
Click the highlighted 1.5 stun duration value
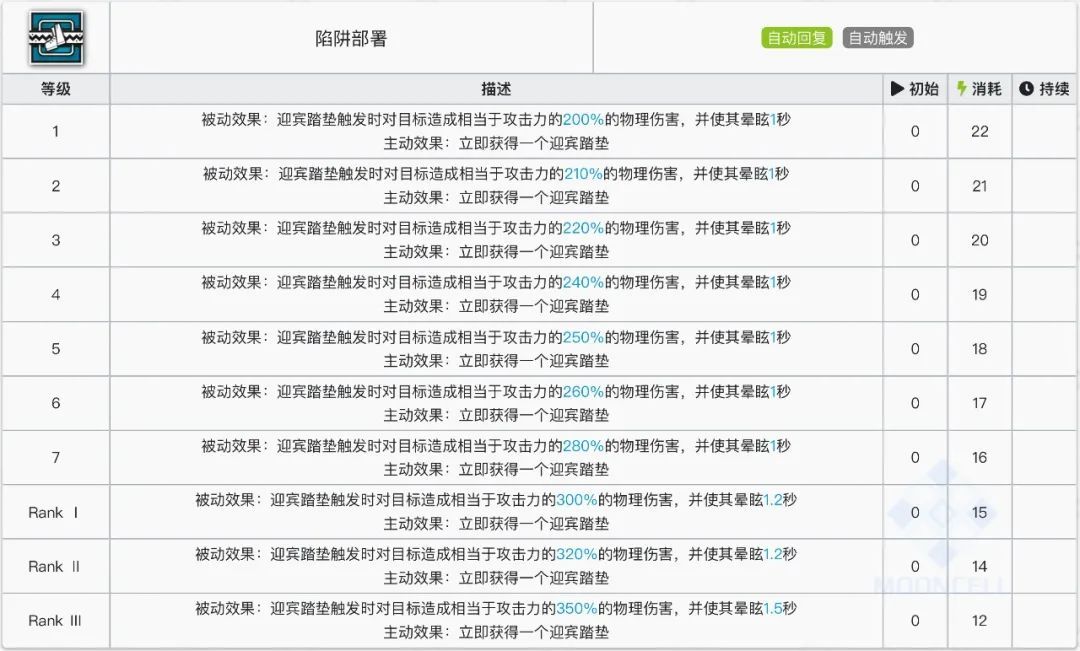773,608
